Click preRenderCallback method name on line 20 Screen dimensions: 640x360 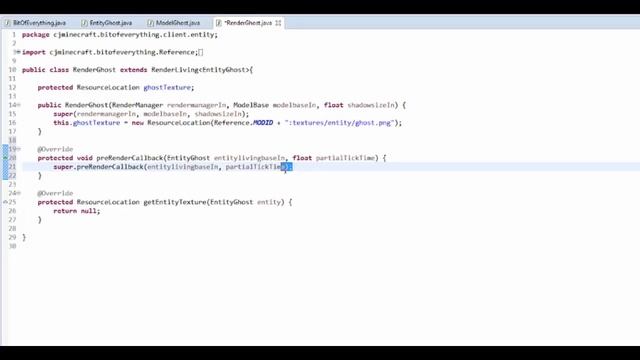[x=129, y=158]
